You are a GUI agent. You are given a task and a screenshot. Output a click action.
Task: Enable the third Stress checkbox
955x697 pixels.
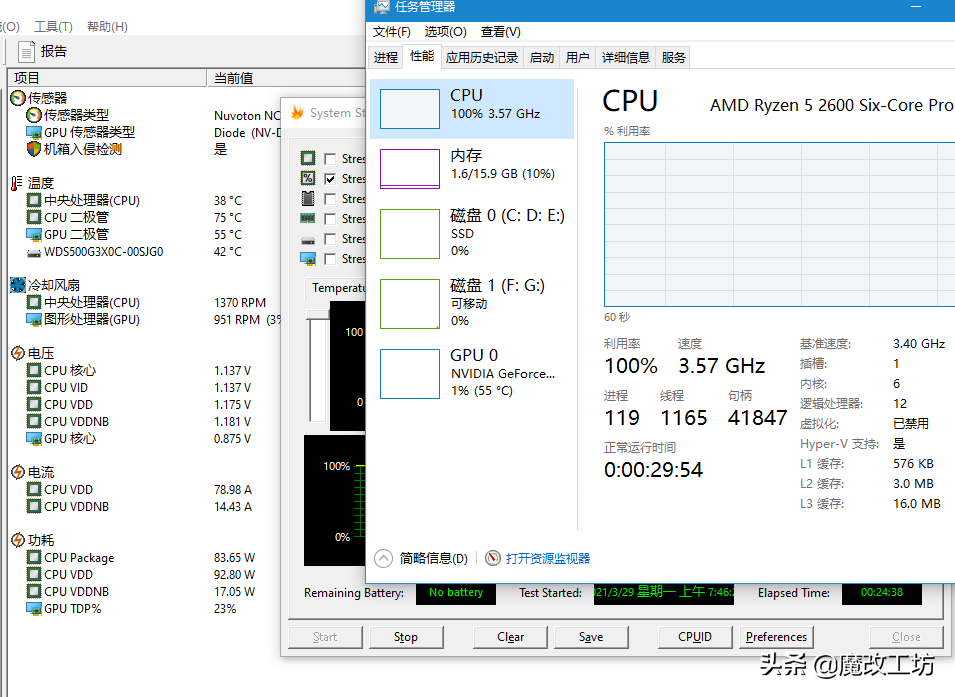(330, 199)
